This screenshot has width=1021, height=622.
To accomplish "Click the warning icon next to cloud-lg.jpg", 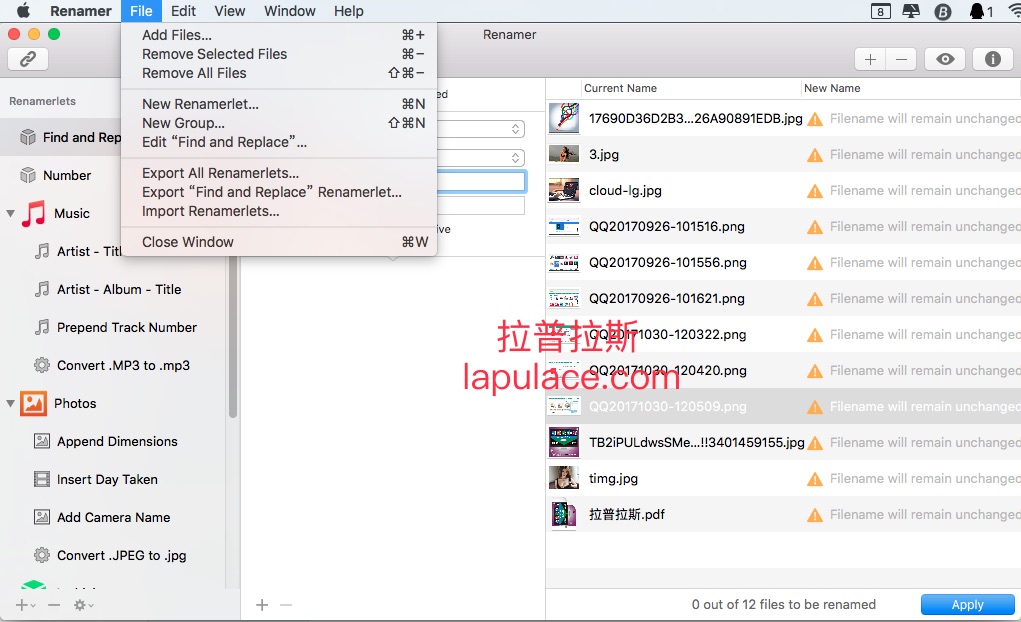I will pyautogui.click(x=815, y=191).
